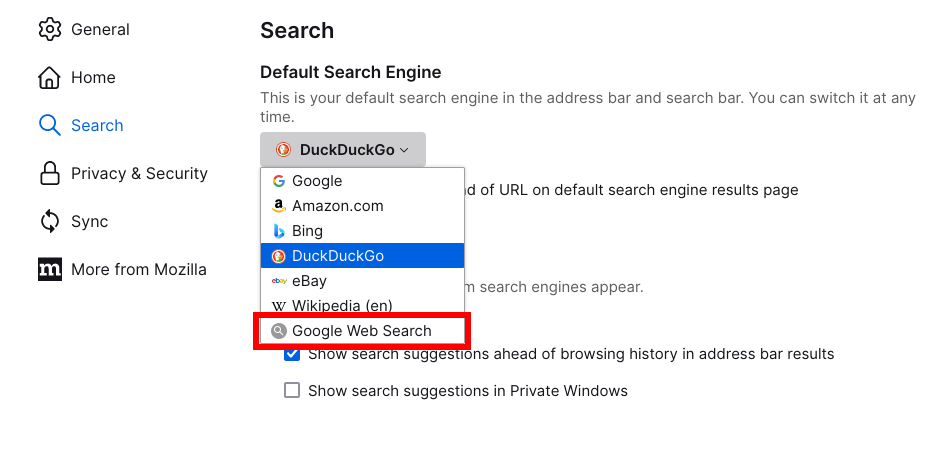This screenshot has height=449, width=942.
Task: Select Amazon.com search engine option
Action: (x=337, y=206)
